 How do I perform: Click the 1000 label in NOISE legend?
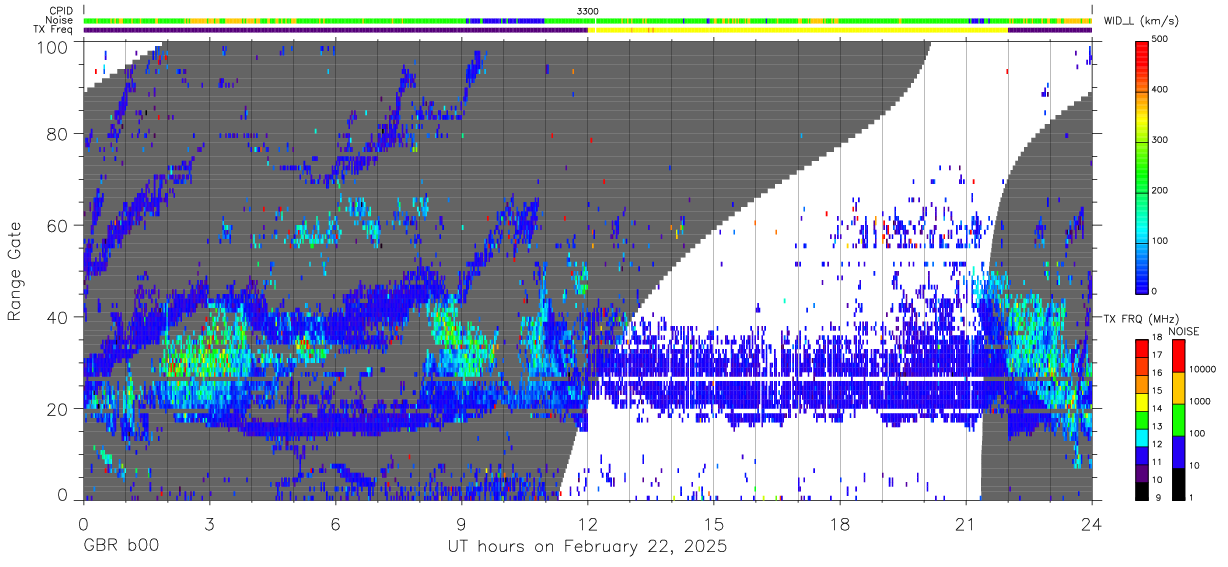(1199, 401)
